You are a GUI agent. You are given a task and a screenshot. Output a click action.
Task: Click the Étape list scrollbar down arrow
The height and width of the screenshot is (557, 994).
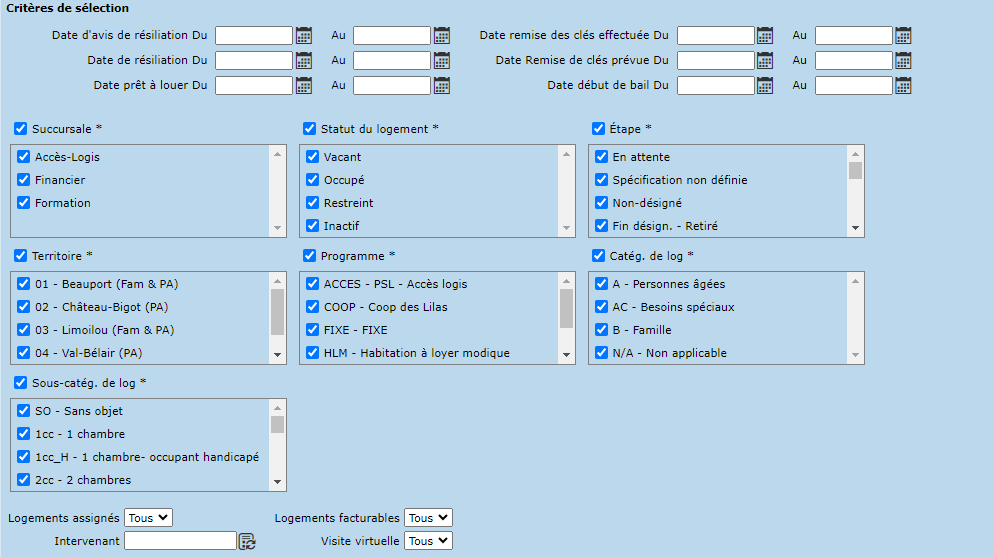(855, 228)
